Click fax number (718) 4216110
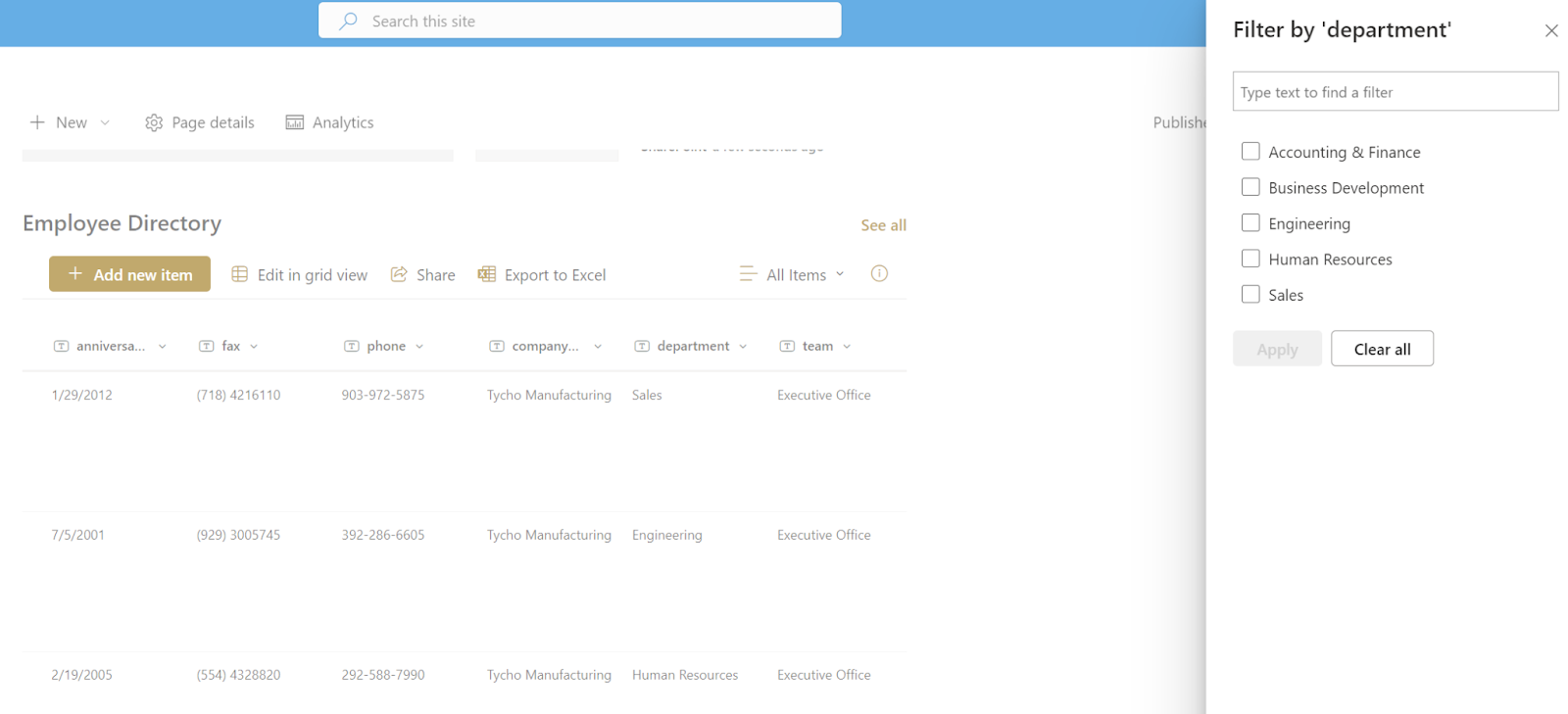1568x714 pixels. click(x=238, y=395)
